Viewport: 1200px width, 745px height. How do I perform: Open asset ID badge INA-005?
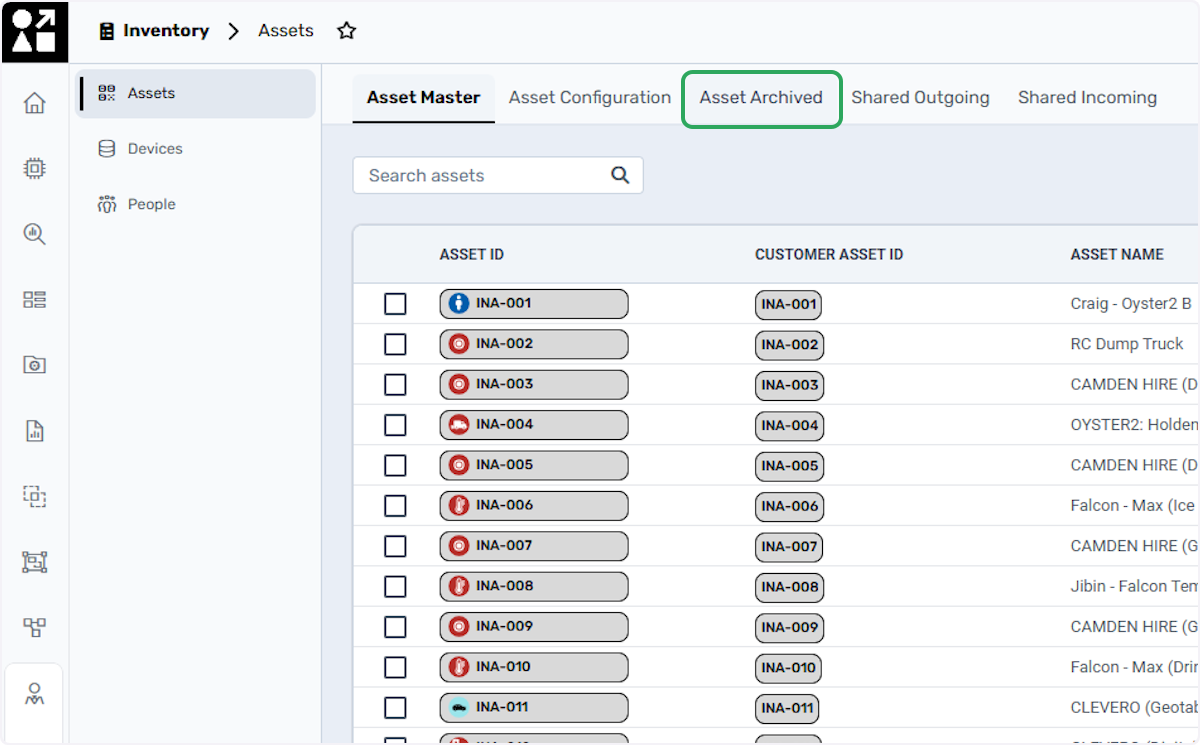tap(534, 465)
